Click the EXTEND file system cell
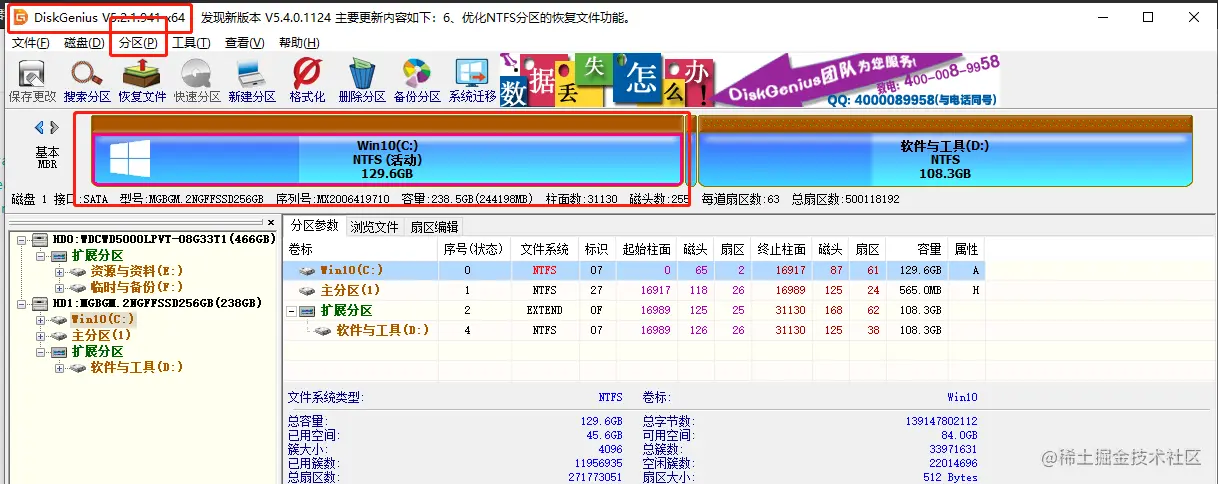Screen dimensions: 1218x484 tap(544, 310)
